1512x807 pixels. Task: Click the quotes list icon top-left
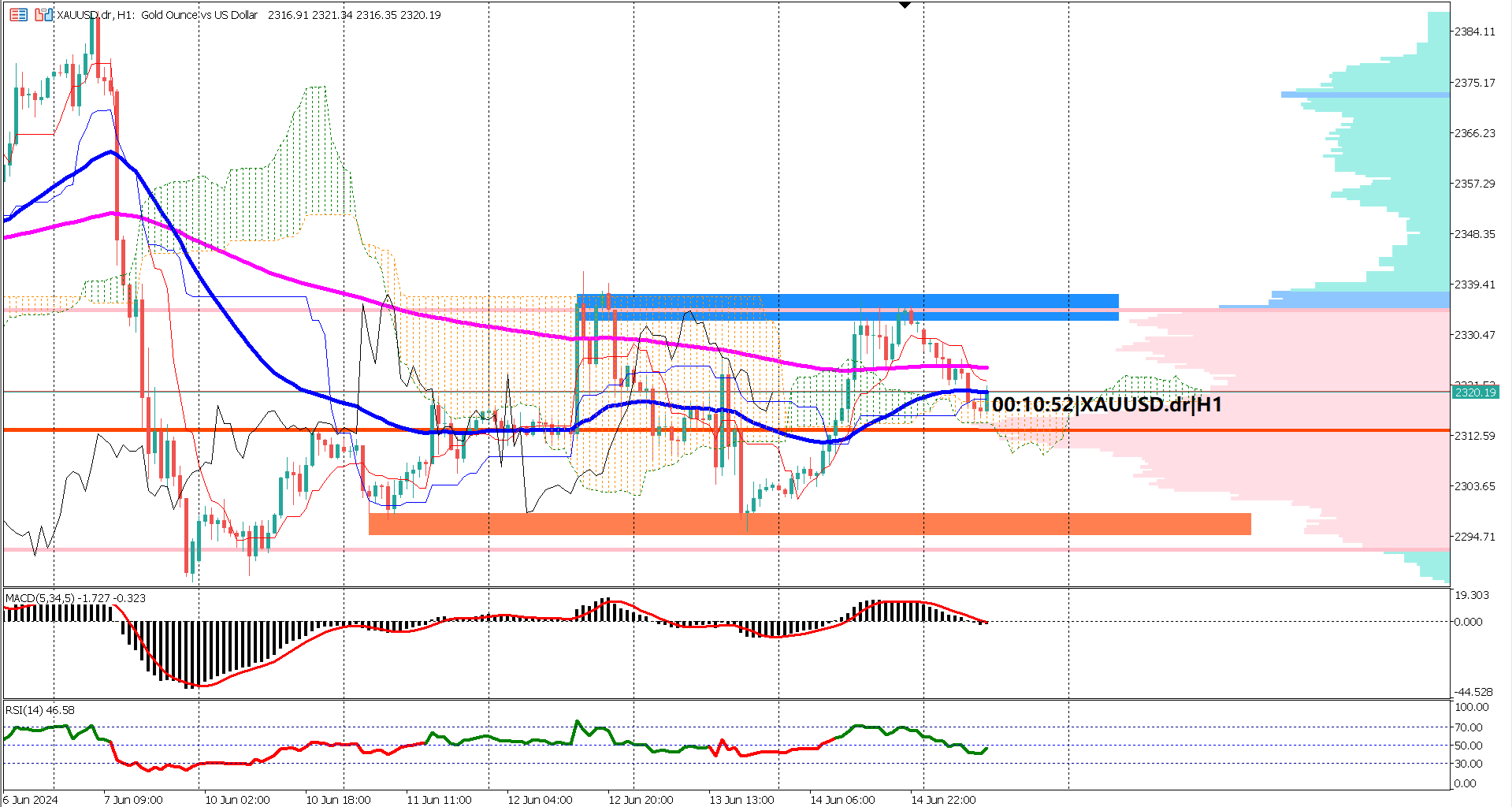(18, 14)
